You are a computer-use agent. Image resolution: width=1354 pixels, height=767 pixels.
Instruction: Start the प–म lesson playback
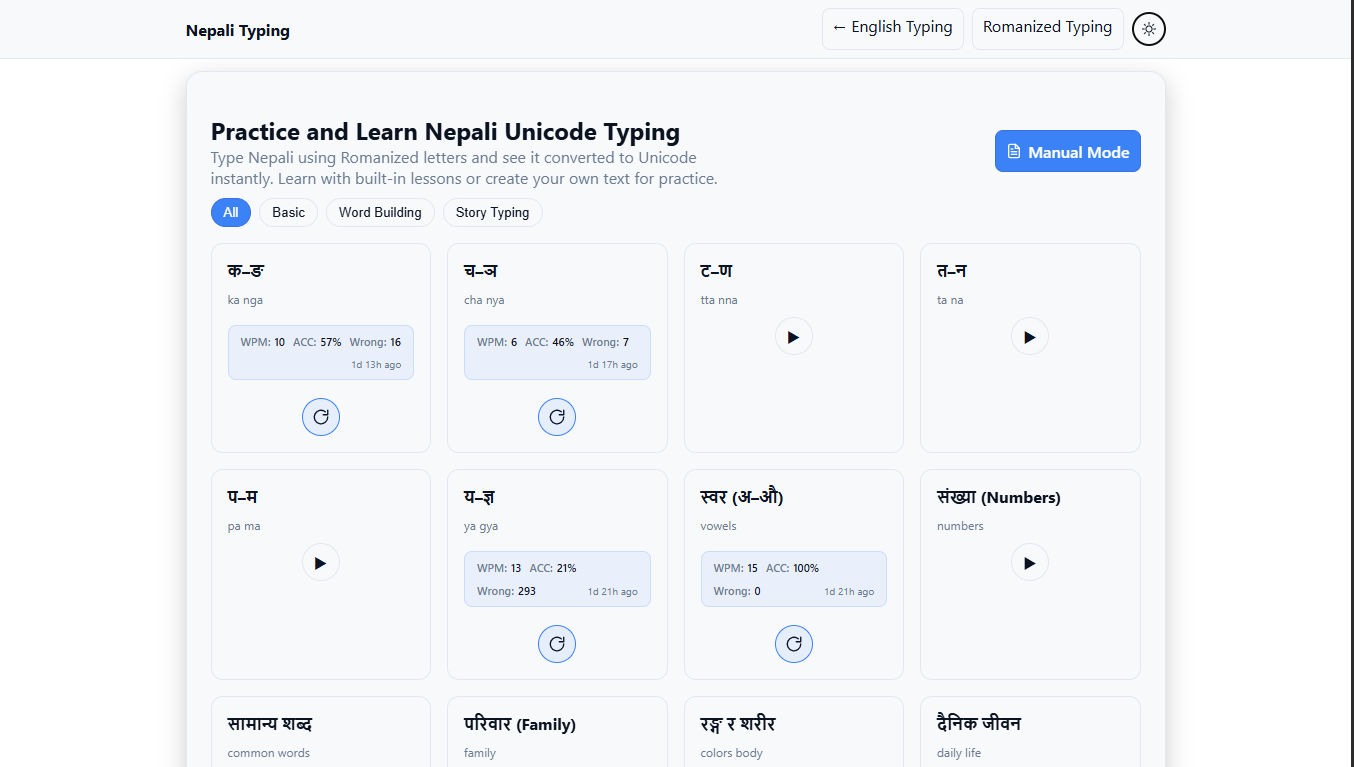(x=320, y=562)
